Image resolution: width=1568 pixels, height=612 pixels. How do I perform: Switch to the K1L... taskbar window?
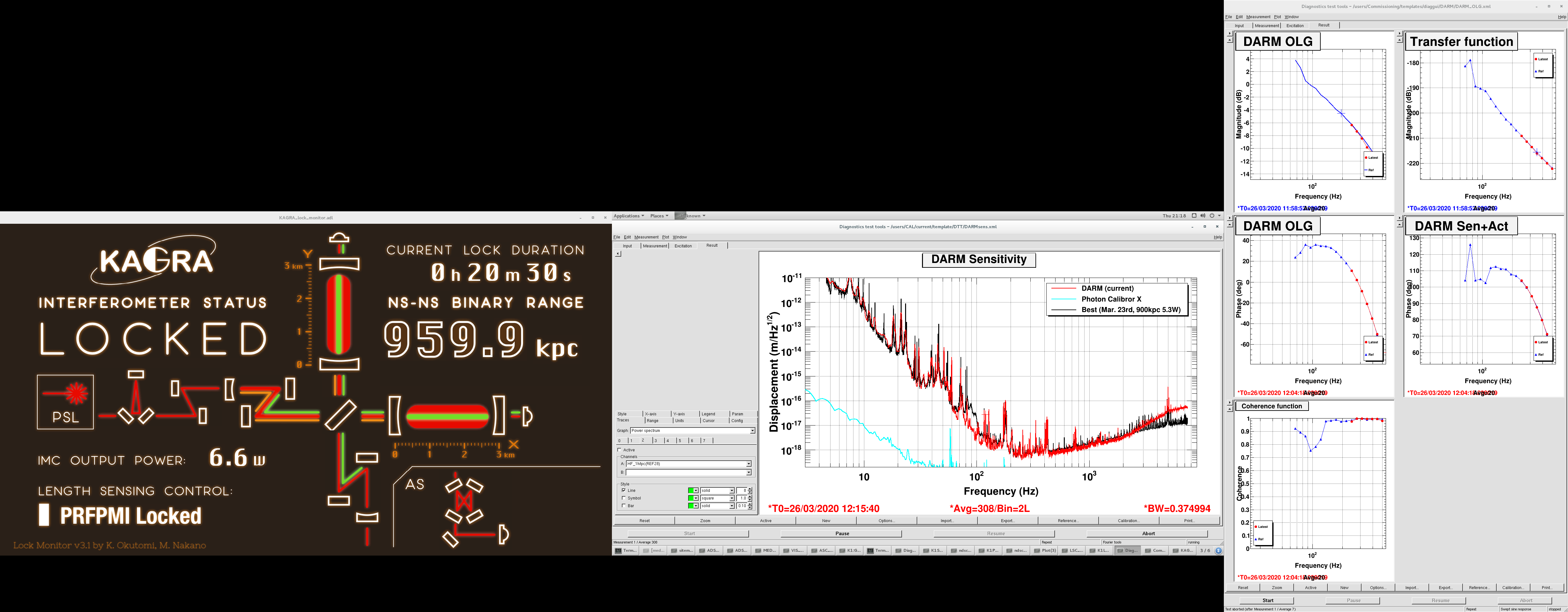coord(1099,550)
